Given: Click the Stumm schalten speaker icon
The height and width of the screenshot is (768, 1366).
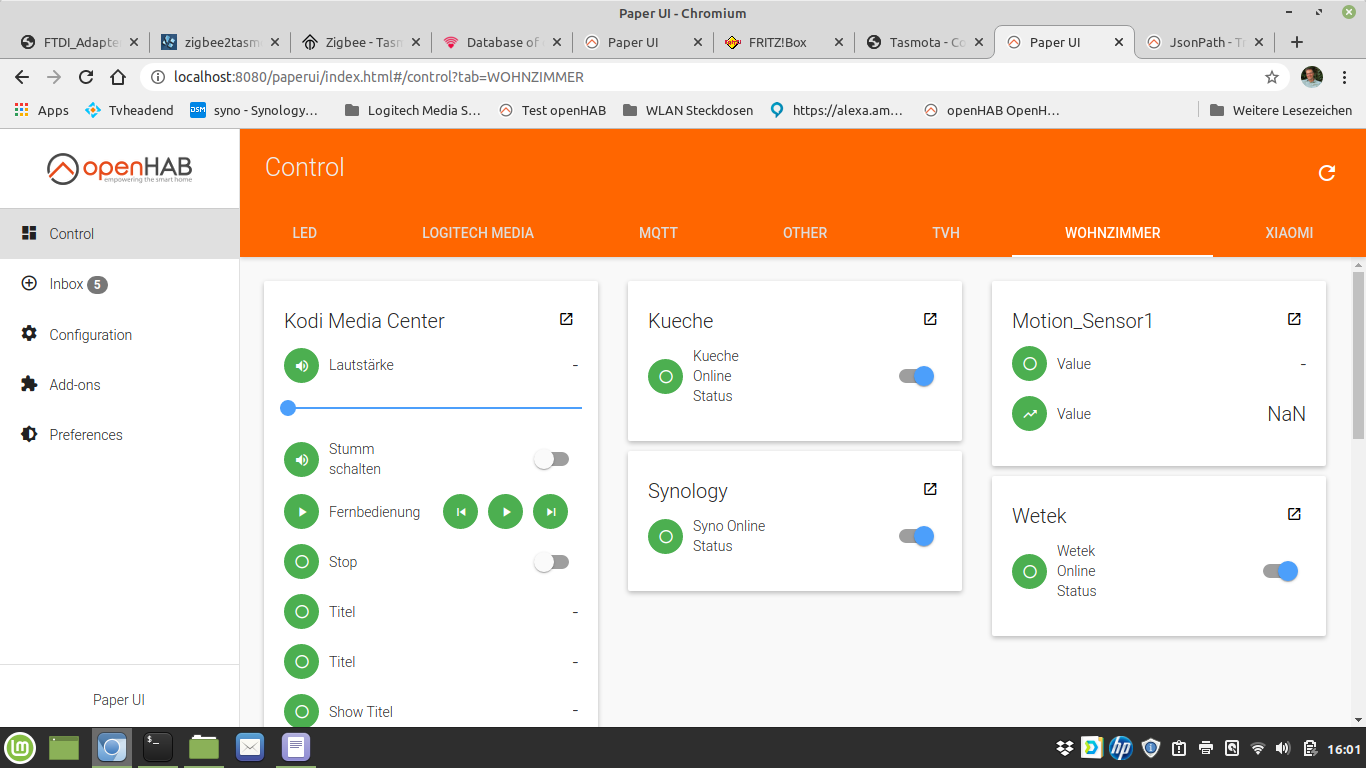Looking at the screenshot, I should tap(301, 459).
